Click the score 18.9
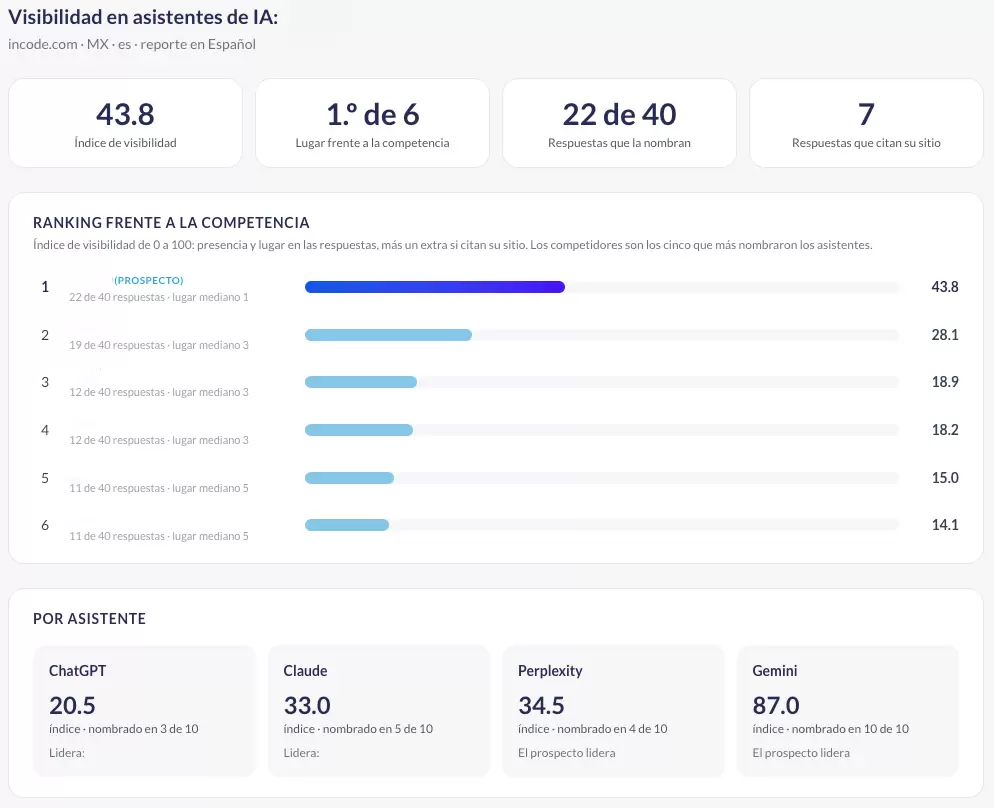This screenshot has width=994, height=808. [x=945, y=382]
